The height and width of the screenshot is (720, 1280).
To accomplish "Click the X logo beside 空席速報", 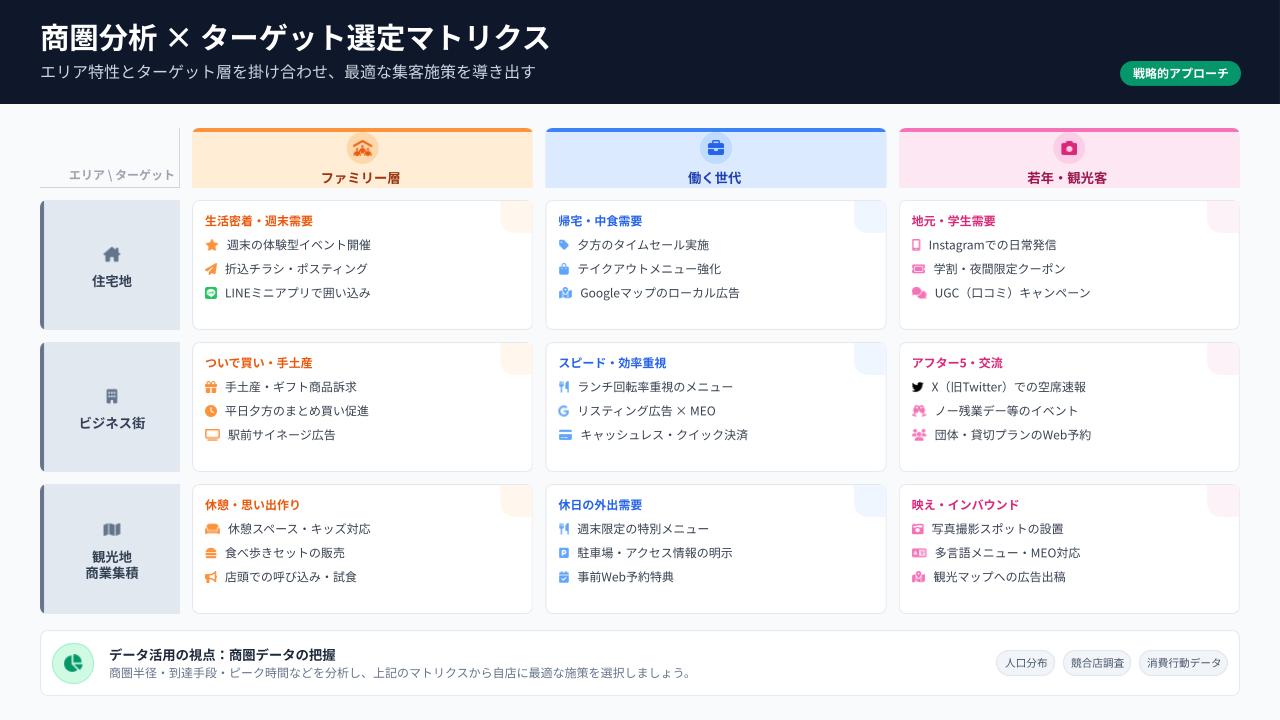I will coord(918,387).
